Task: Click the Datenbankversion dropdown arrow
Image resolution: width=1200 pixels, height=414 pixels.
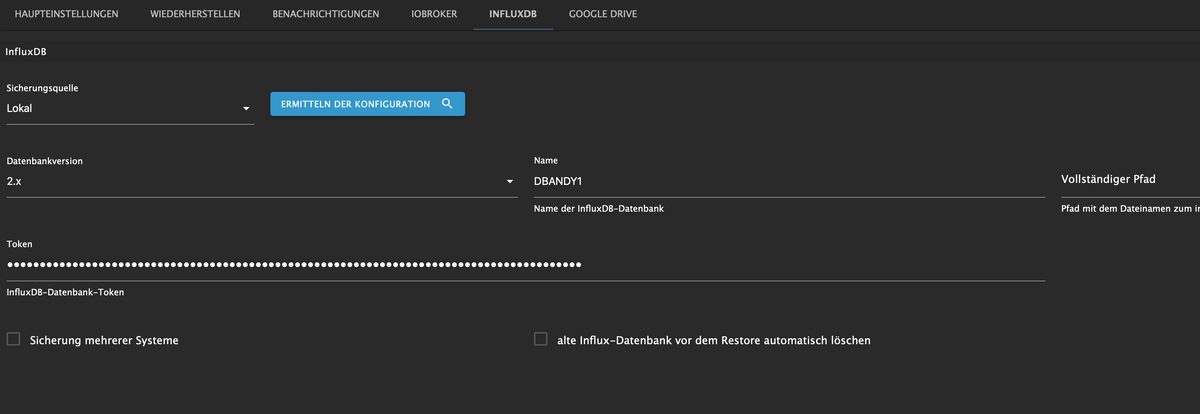Action: click(510, 181)
